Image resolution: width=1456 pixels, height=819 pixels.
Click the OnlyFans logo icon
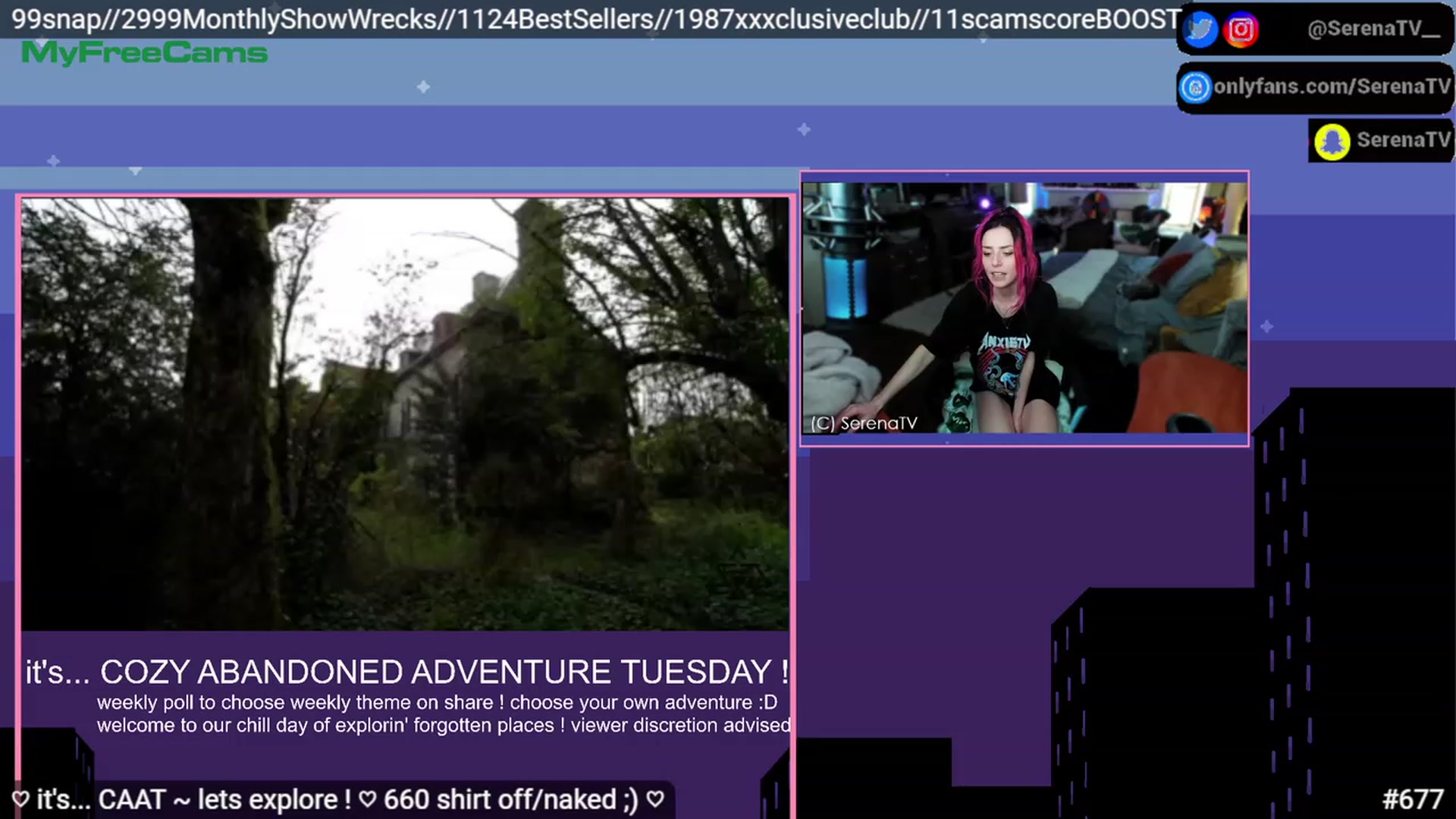(1195, 87)
